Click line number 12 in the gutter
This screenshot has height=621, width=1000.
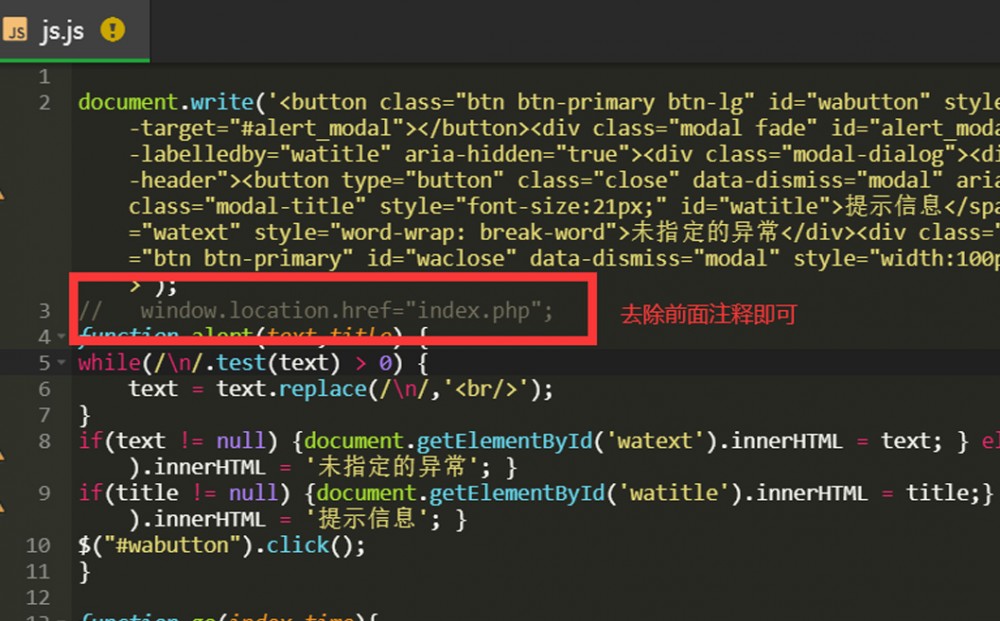38,598
